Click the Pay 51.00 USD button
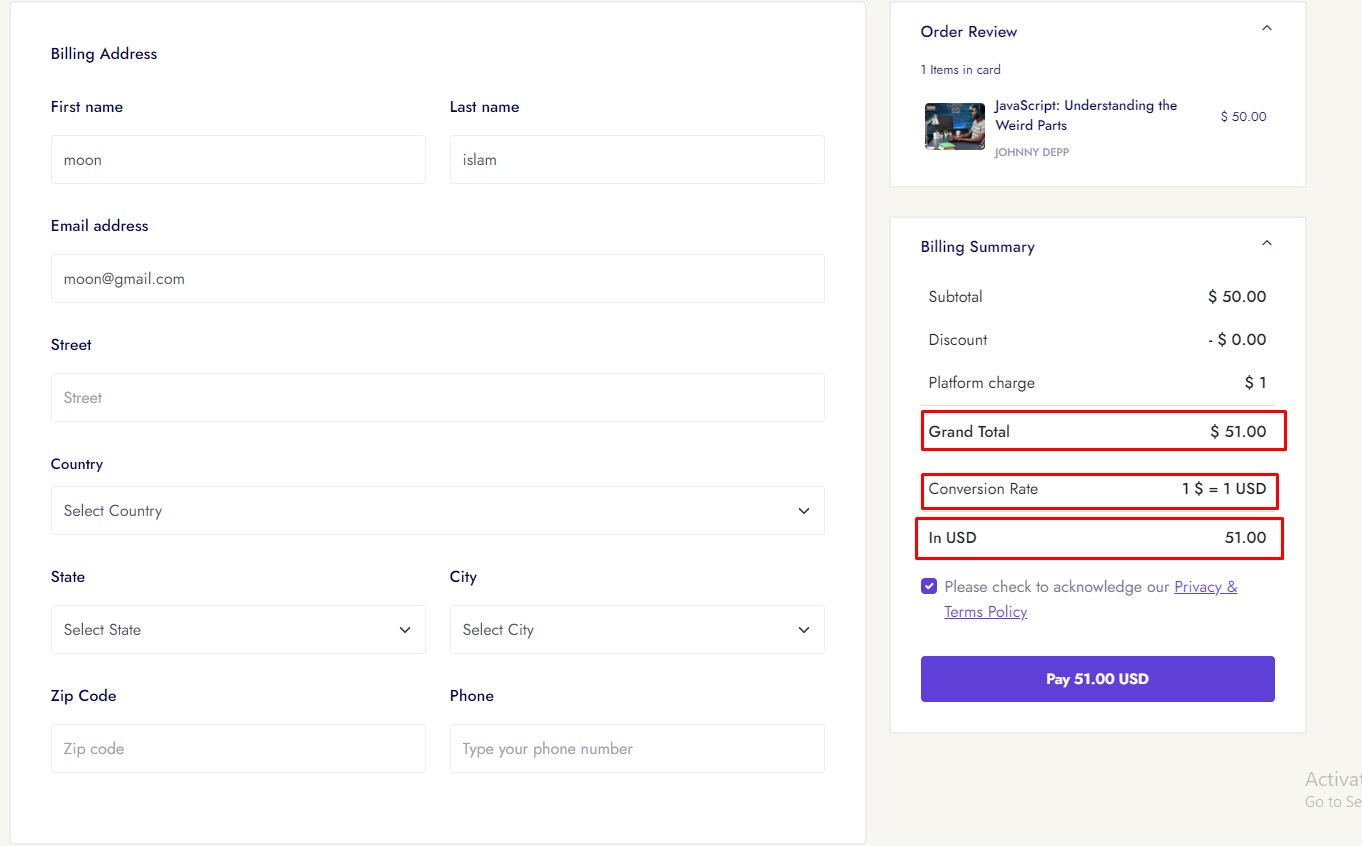Screen dimensions: 1362x846 pyautogui.click(x=1097, y=679)
